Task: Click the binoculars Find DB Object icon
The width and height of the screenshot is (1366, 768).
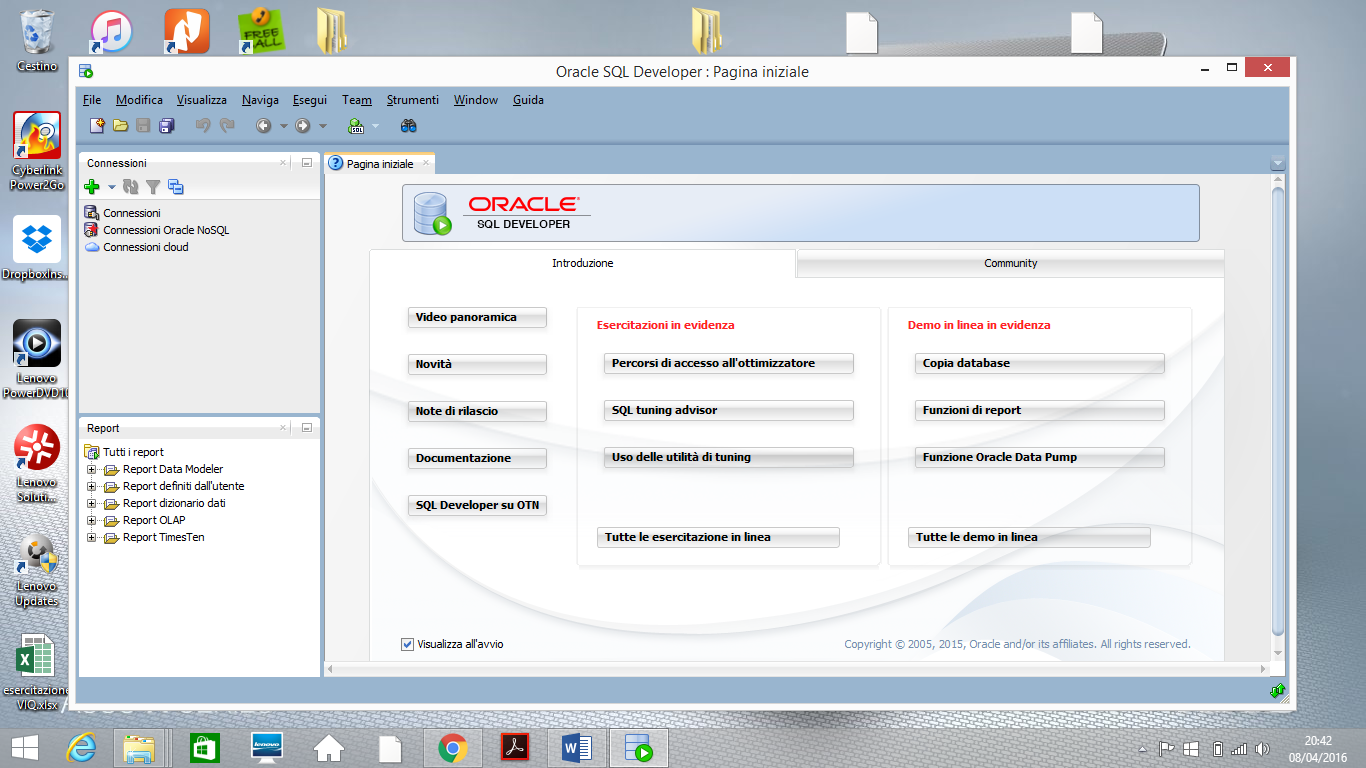Action: [408, 126]
